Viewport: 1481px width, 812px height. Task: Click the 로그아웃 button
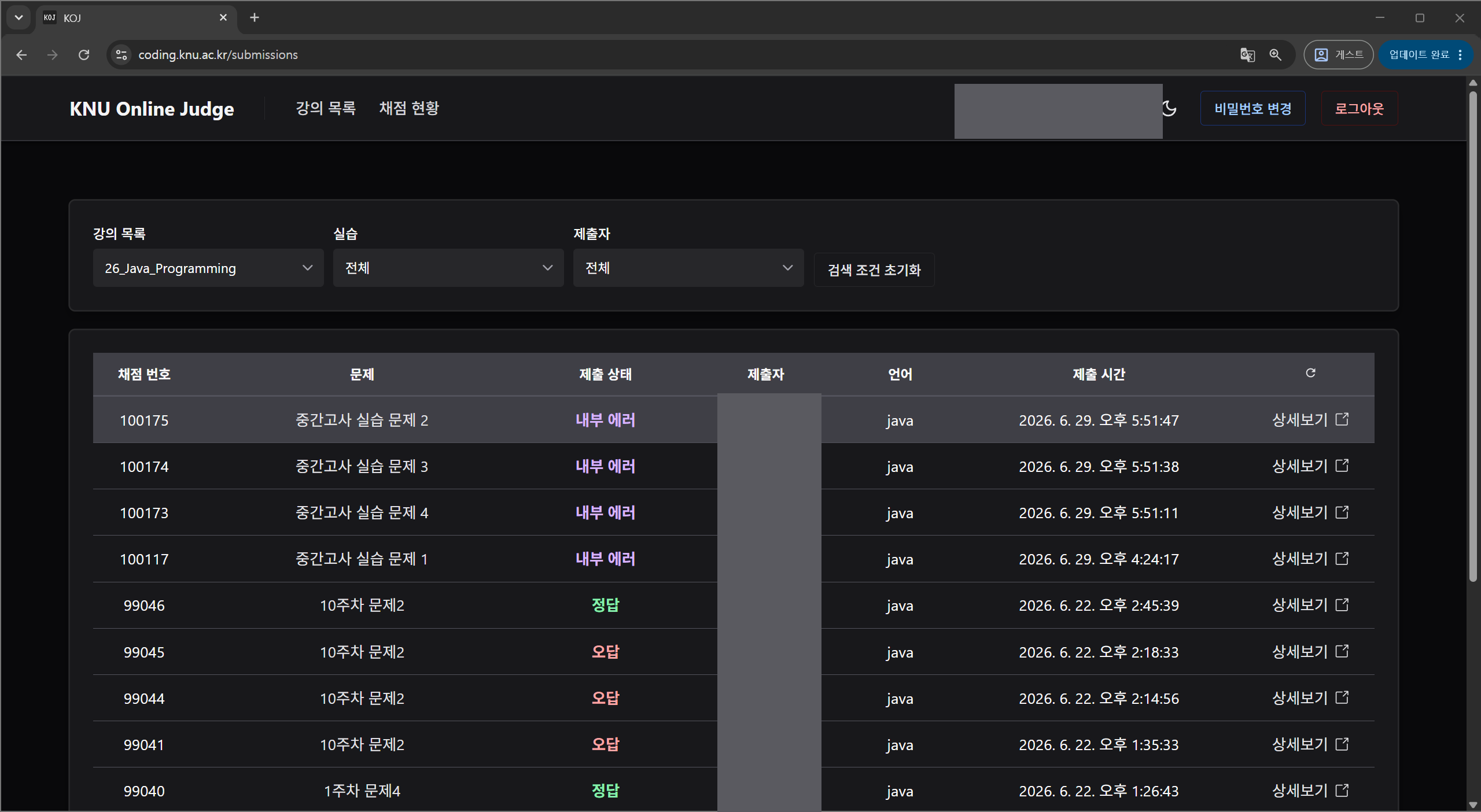point(1360,108)
